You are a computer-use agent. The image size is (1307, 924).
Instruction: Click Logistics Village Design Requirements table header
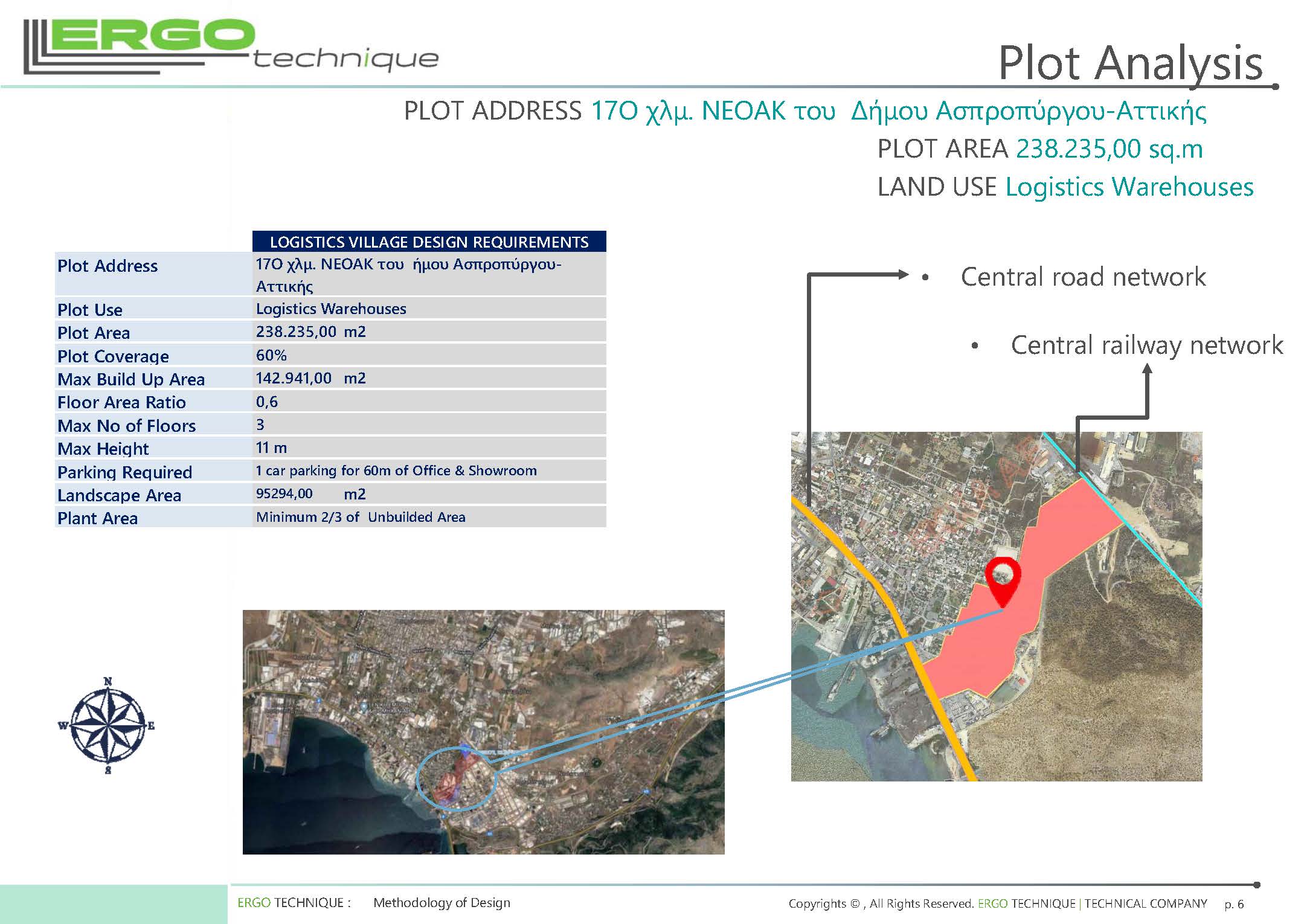[429, 242]
